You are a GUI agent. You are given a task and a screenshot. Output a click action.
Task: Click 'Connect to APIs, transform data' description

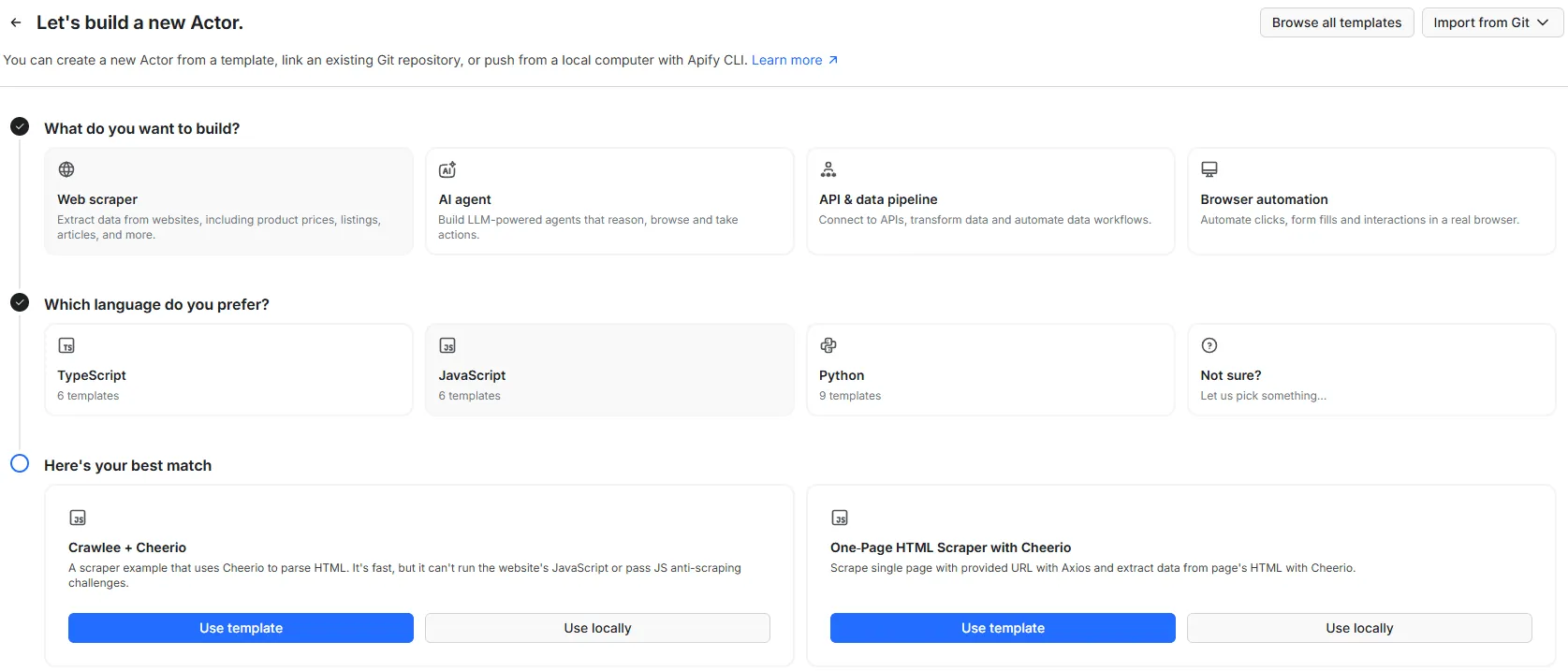985,220
